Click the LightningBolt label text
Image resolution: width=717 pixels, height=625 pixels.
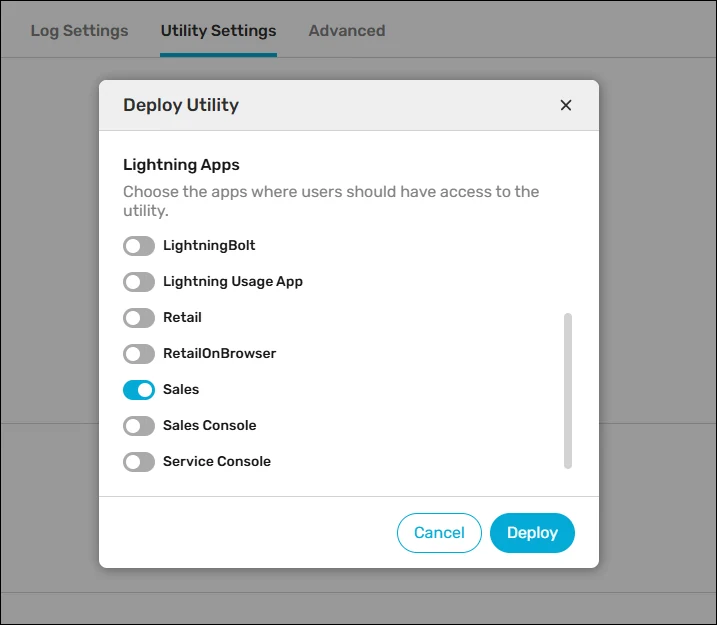coord(209,246)
